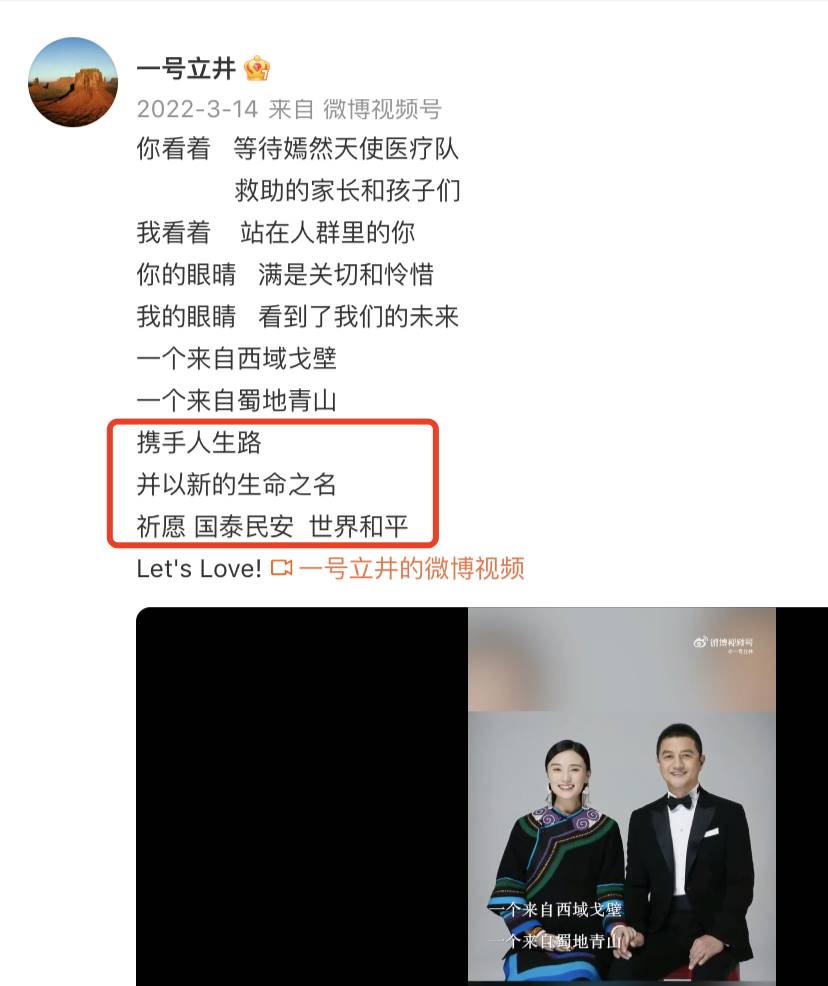Open the 微博视频号 source link
The width and height of the screenshot is (828, 986).
[382, 109]
